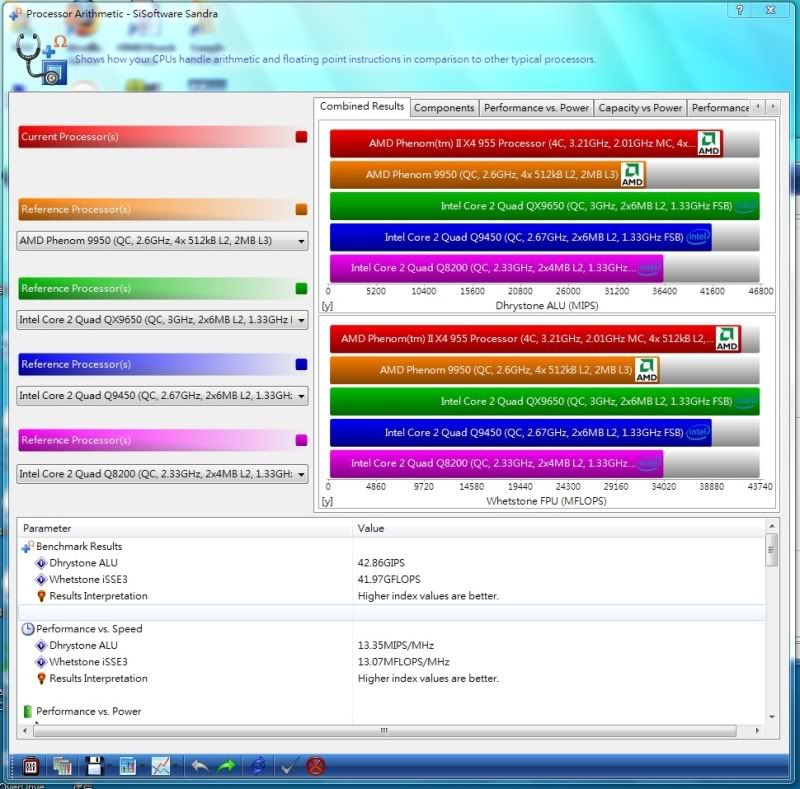Click the 13.07MFLOPS/MHz value
Viewport: 800px width, 789px height.
click(x=403, y=662)
